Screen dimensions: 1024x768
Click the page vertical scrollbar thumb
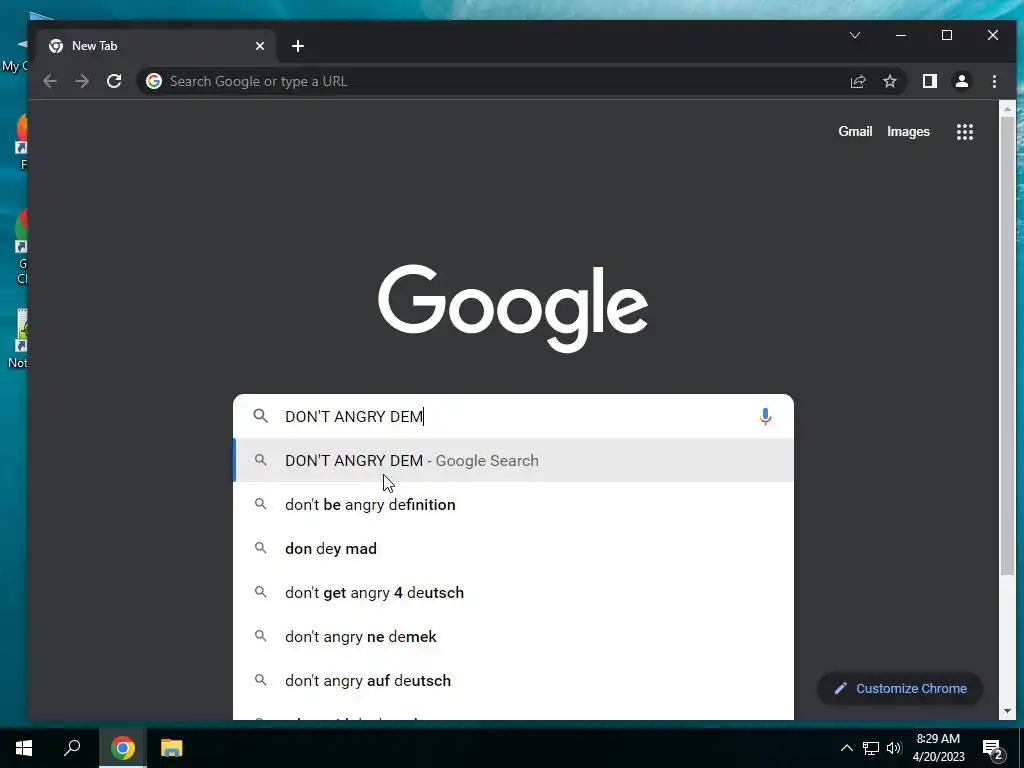(x=1006, y=346)
